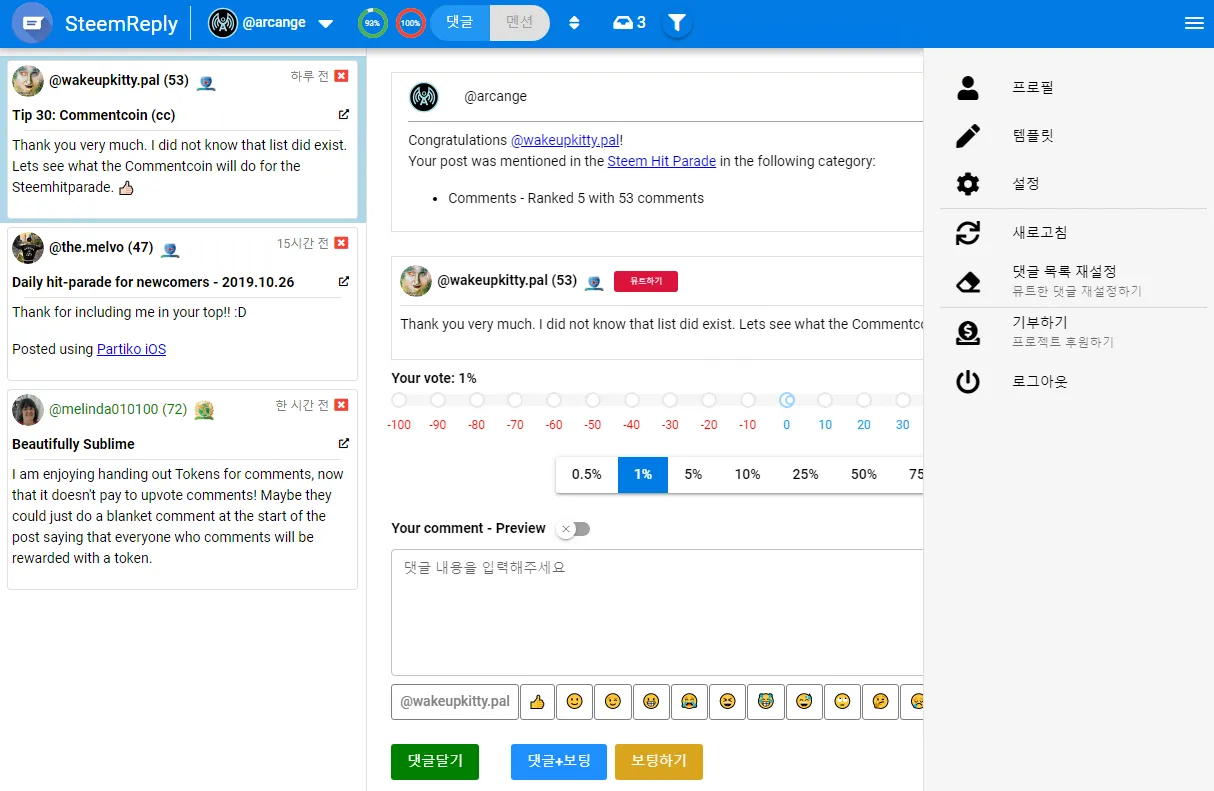Image resolution: width=1214 pixels, height=791 pixels.
Task: Set vote slider to the 20 stop
Action: [x=864, y=400]
